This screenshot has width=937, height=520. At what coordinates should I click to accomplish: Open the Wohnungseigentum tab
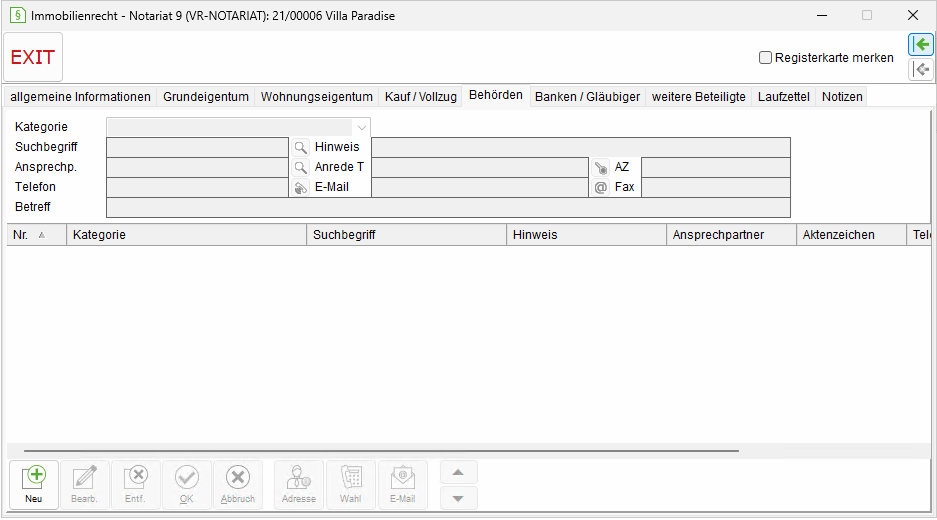[x=317, y=97]
